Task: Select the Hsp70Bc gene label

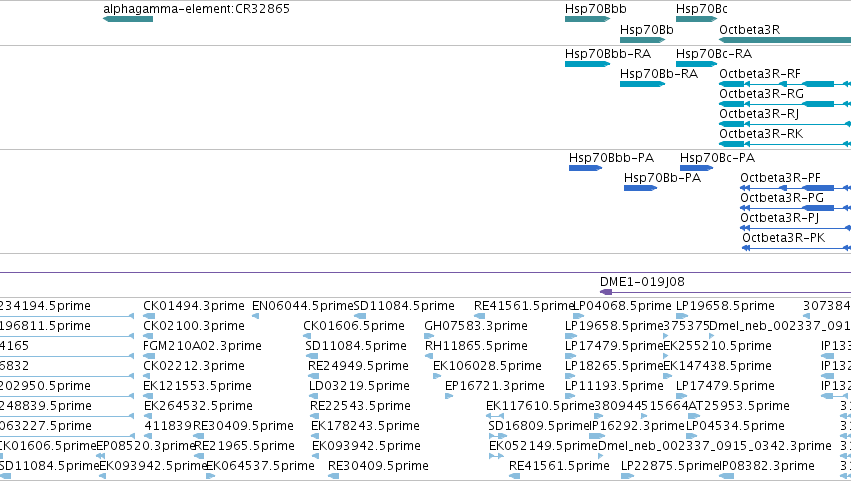Action: tap(702, 9)
